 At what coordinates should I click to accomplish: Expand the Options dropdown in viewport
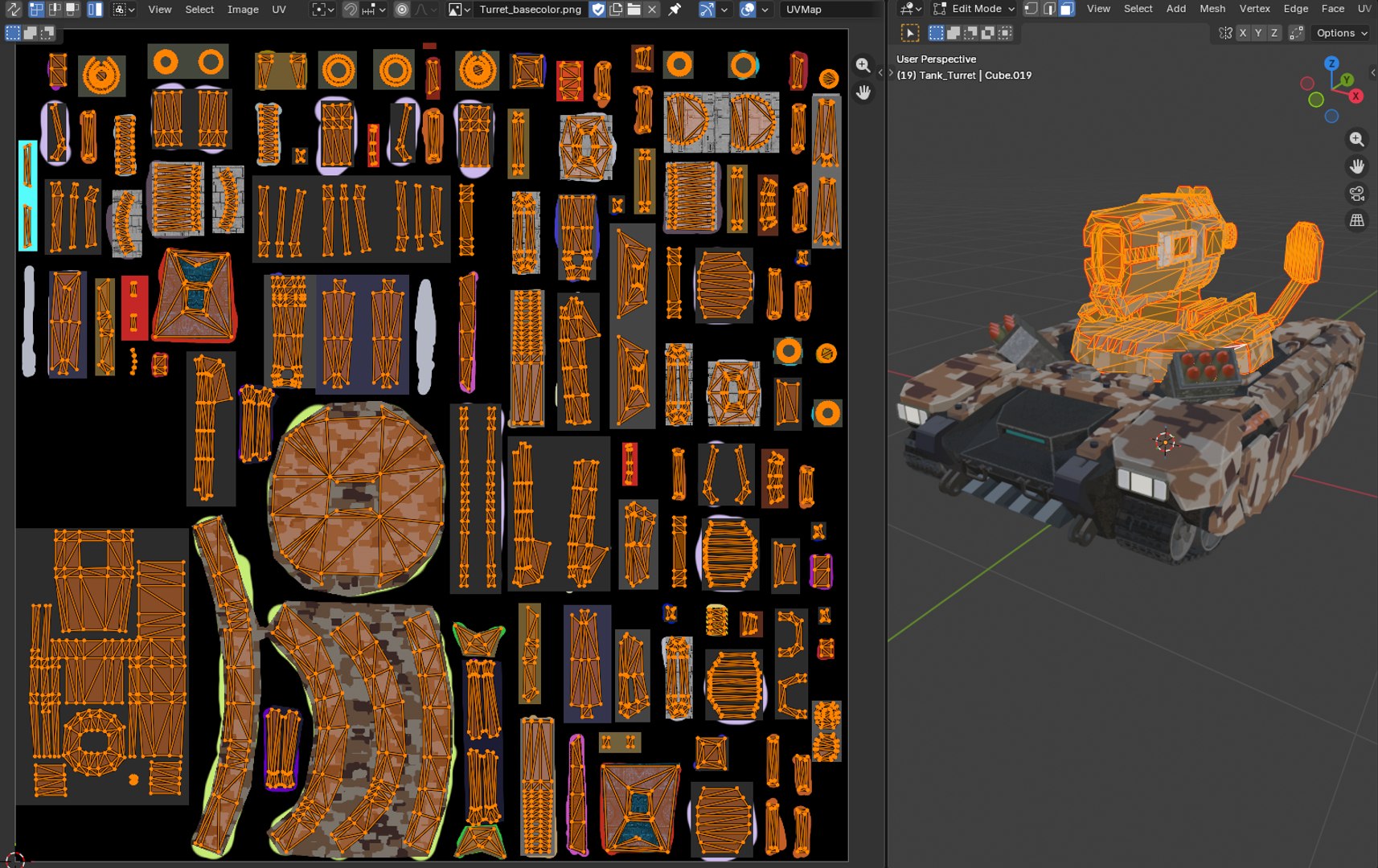coord(1341,33)
